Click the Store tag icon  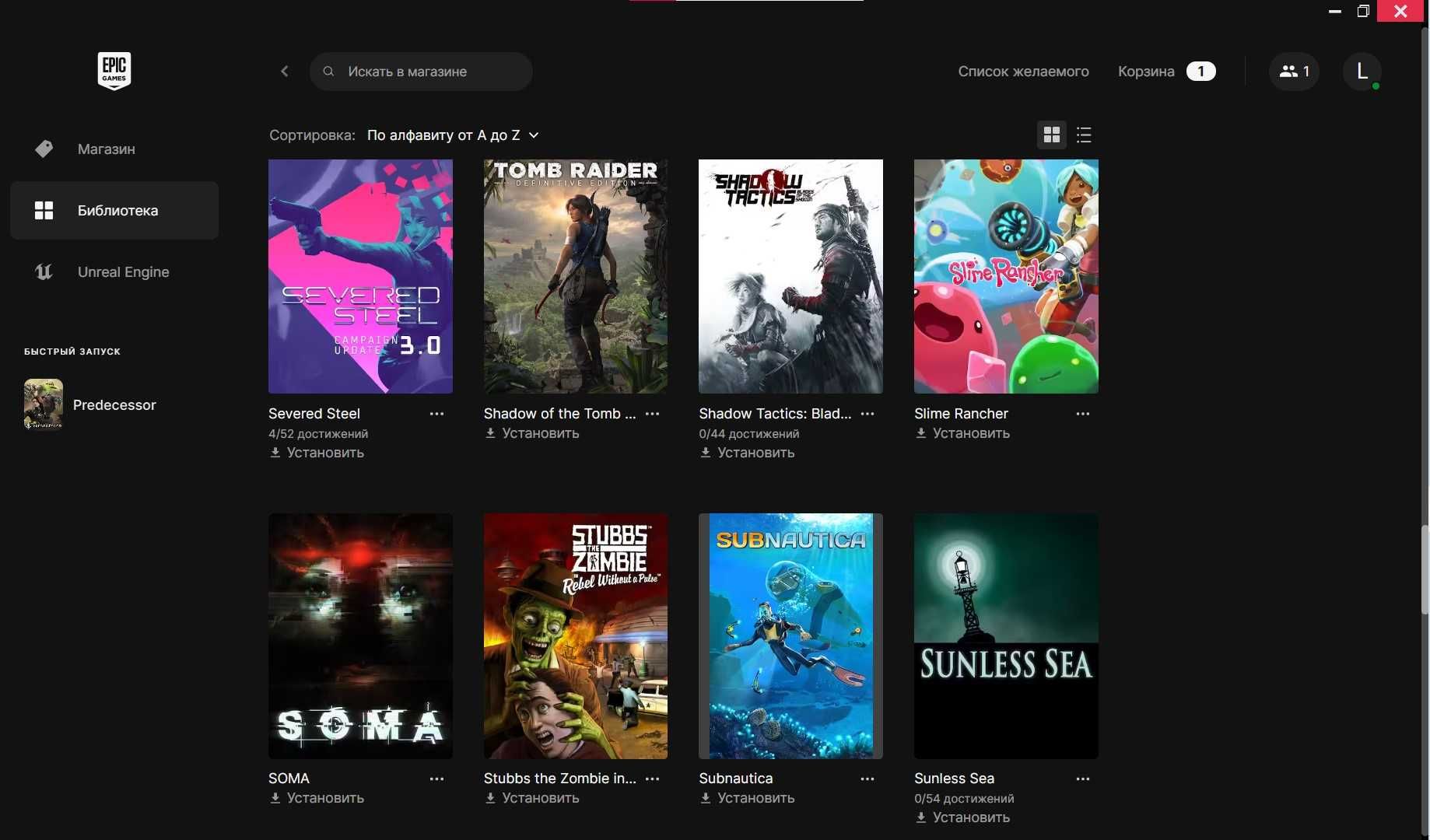click(44, 149)
